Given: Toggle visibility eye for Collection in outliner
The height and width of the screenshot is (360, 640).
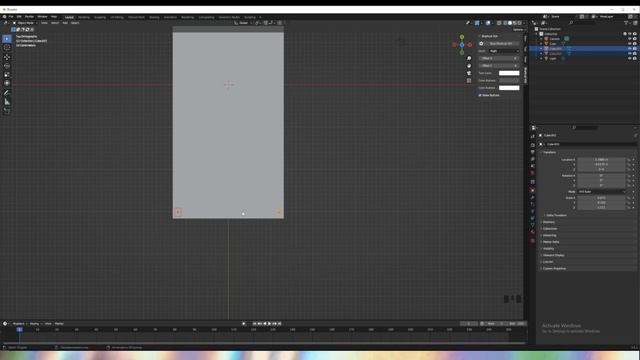Looking at the screenshot, I should pos(629,34).
